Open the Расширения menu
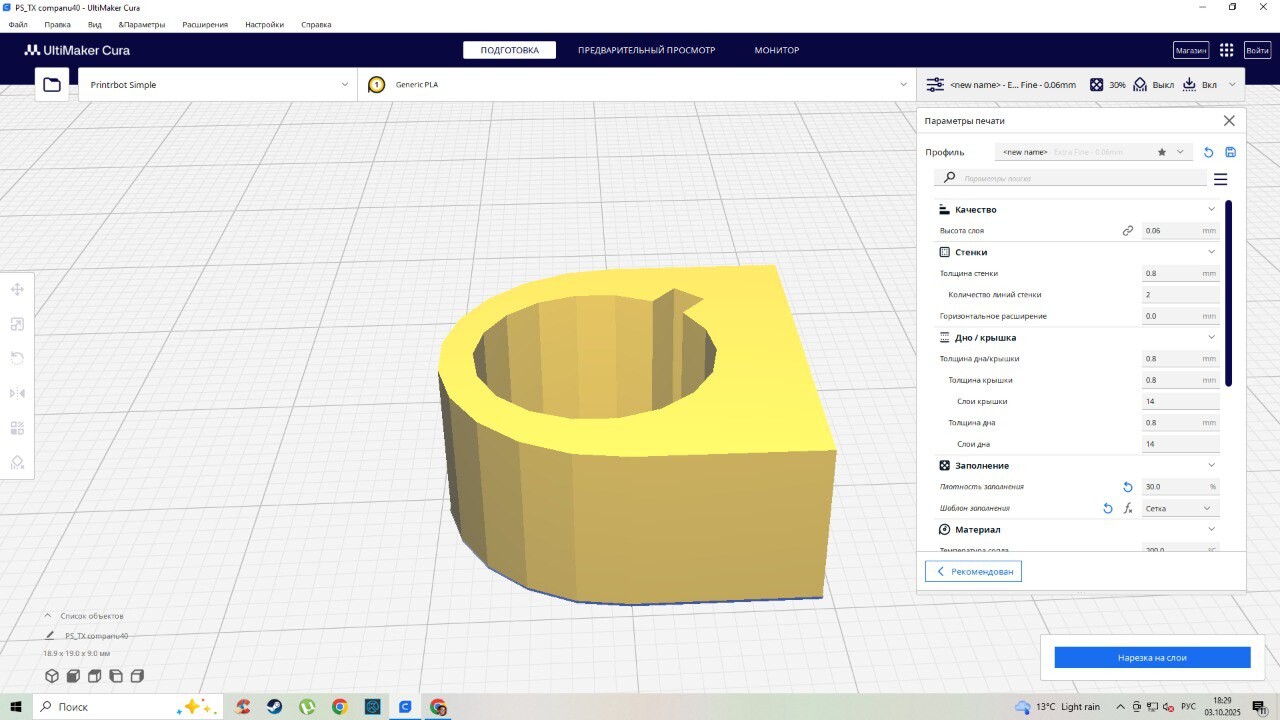Image resolution: width=1280 pixels, height=720 pixels. coord(205,24)
